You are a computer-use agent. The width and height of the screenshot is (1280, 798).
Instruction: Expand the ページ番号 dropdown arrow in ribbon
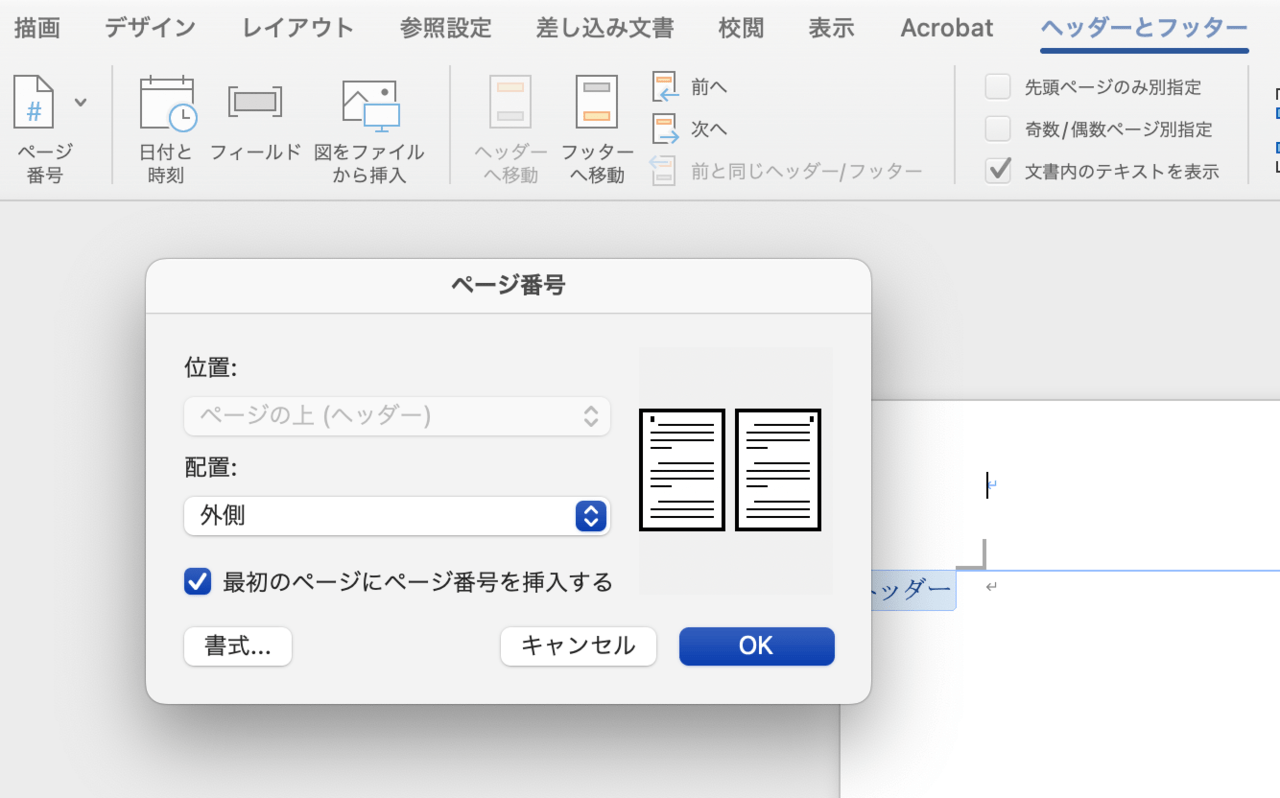pyautogui.click(x=81, y=102)
